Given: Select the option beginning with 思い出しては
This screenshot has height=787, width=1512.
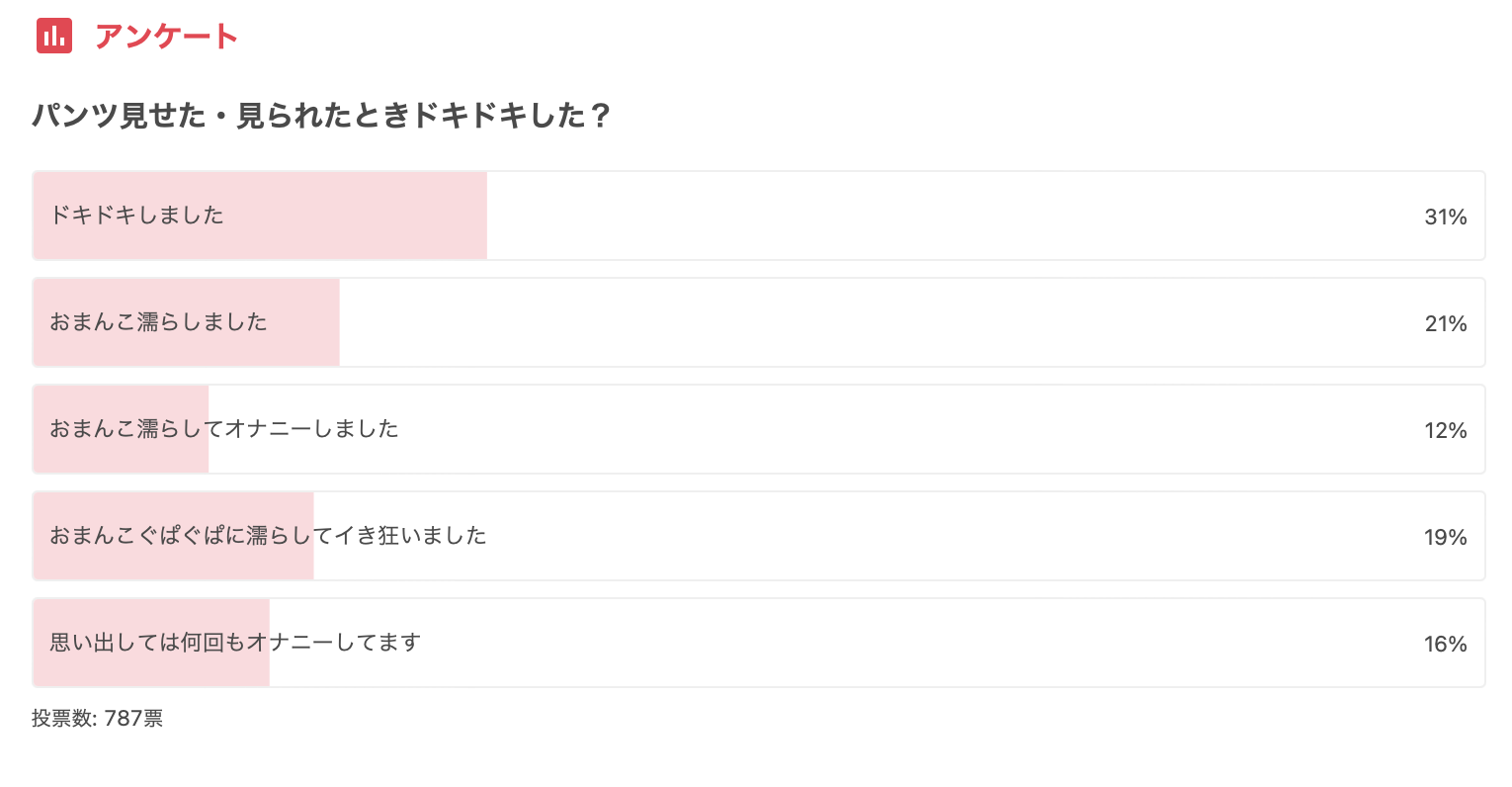Looking at the screenshot, I should coord(759,643).
